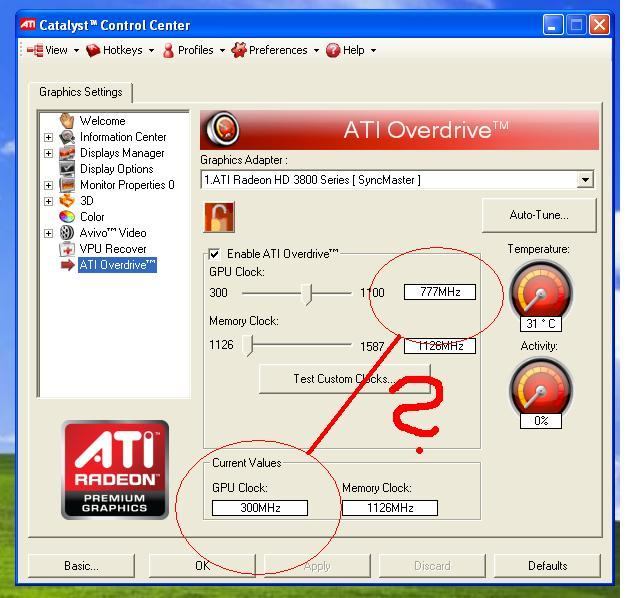Screen dimensions: 640x598
Task: Click the Monitor Properties 0 icon
Action: tap(67, 185)
